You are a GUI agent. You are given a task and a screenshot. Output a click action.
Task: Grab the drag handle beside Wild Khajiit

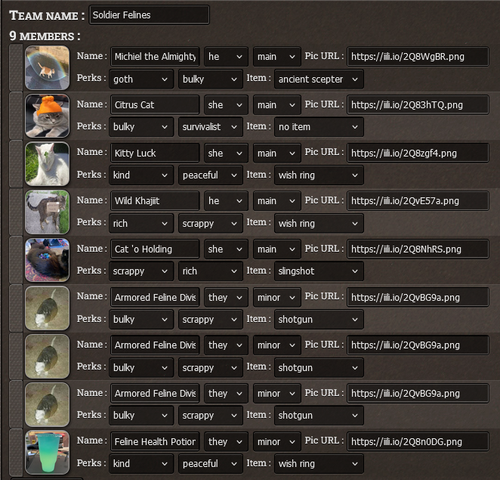16,212
